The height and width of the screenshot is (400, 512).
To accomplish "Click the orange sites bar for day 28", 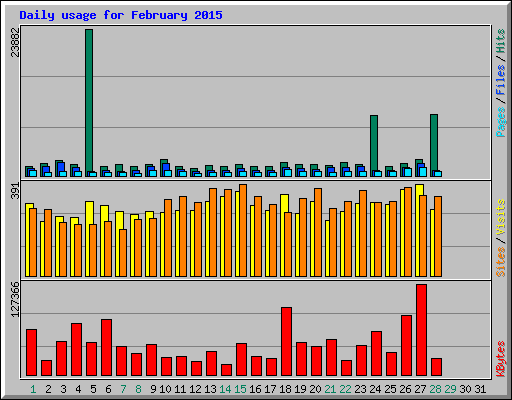I will 438,236.
